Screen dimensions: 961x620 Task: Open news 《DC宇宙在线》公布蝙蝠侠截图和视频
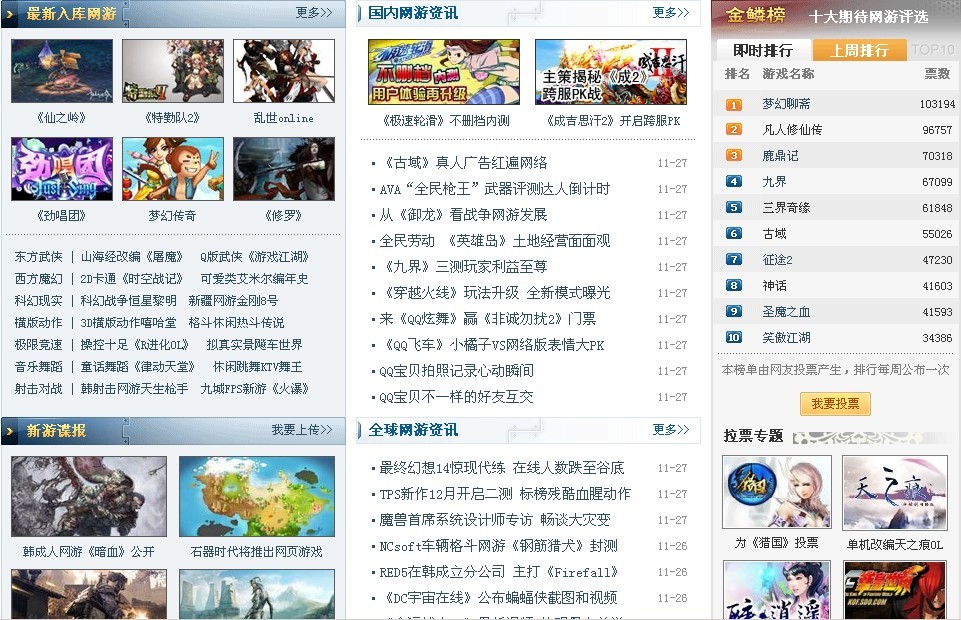[x=498, y=598]
